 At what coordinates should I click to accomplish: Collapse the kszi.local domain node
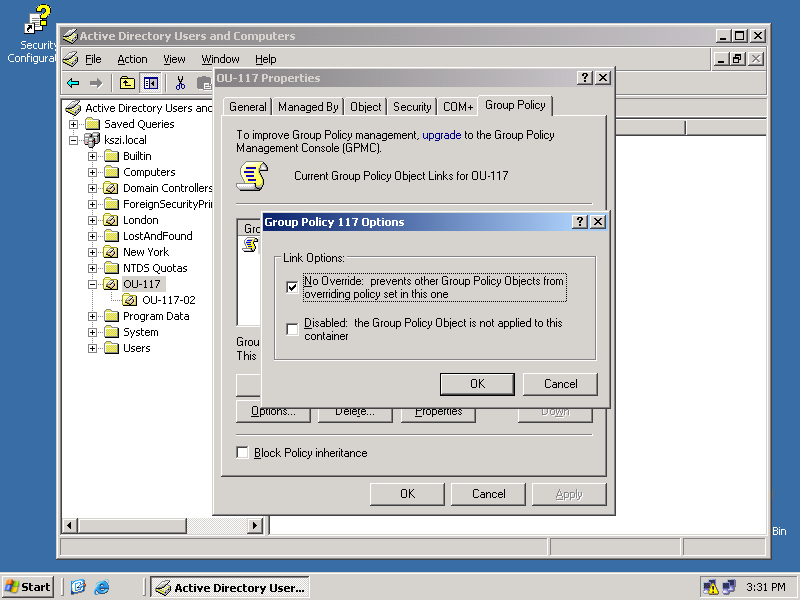click(73, 140)
